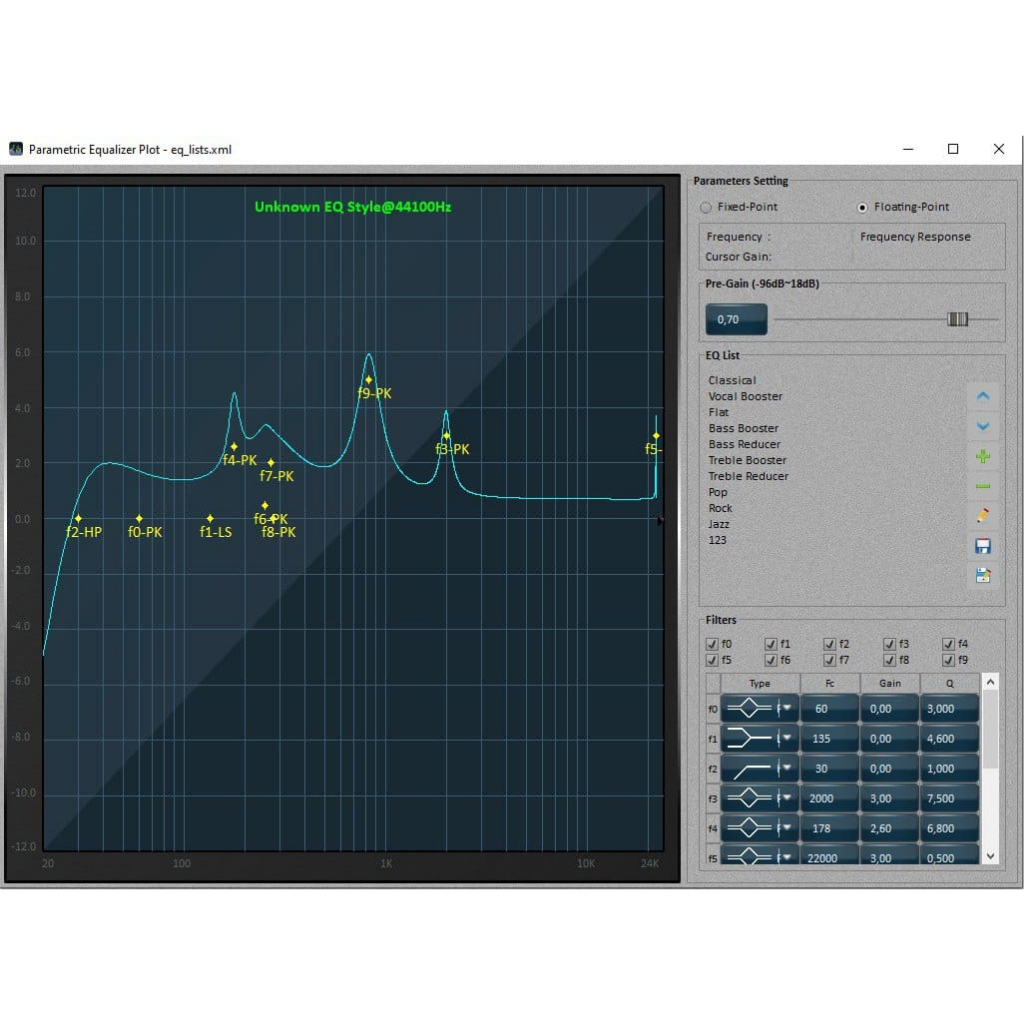Click the f9-PK marker on the plot
Image resolution: width=1024 pixels, height=1024 pixels.
pos(369,380)
